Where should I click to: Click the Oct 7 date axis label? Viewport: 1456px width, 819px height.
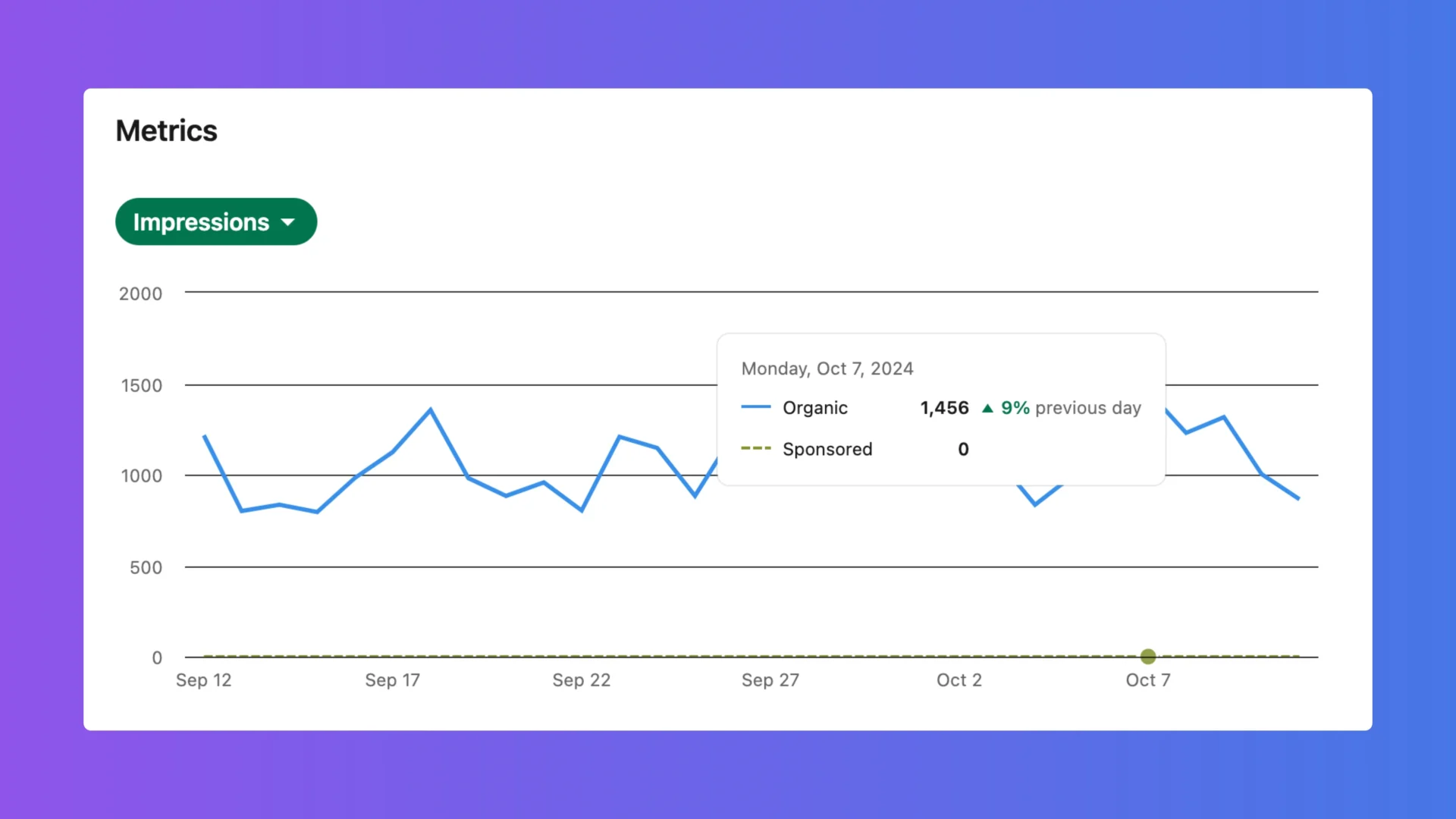click(1147, 680)
